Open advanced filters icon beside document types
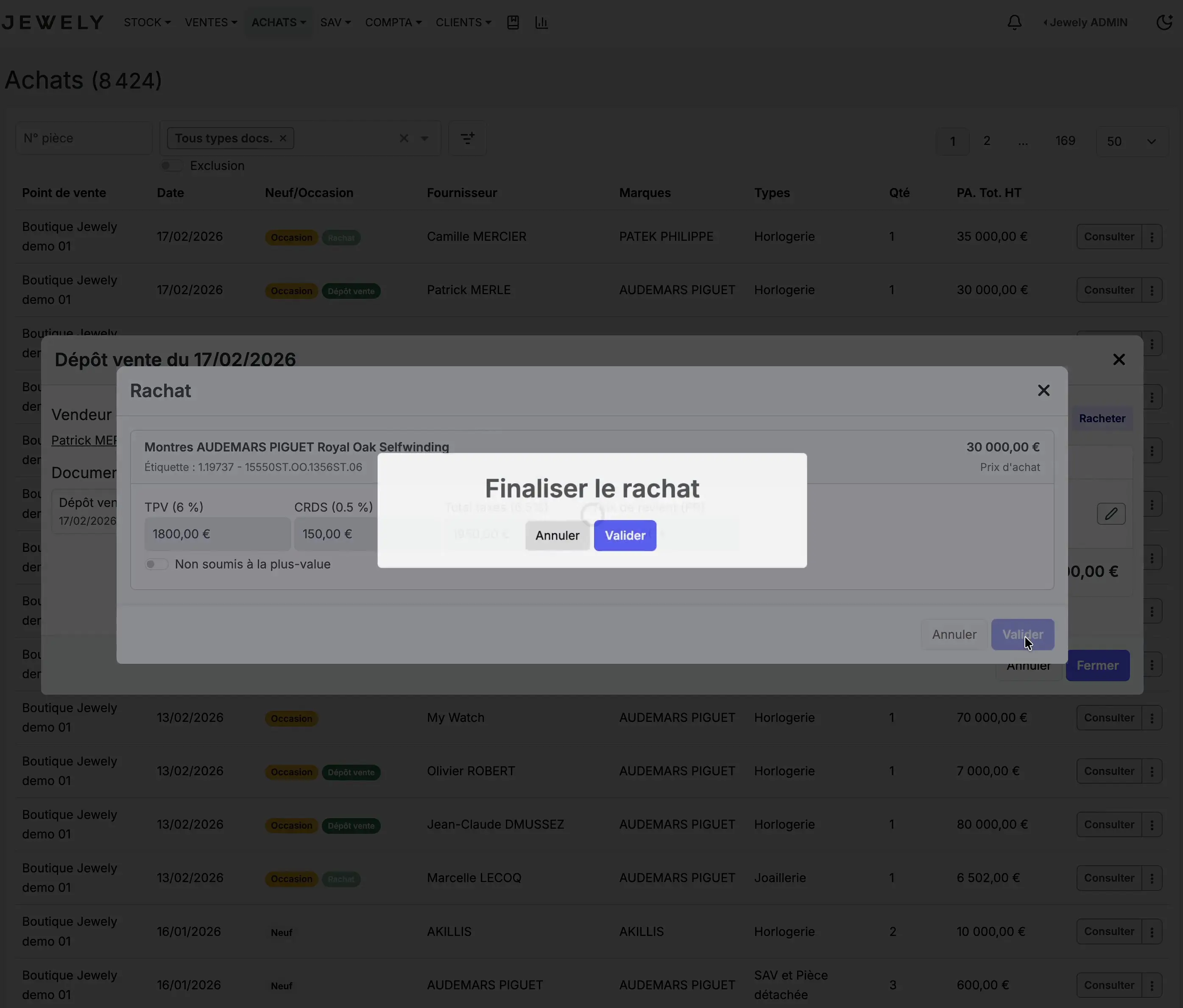Image resolution: width=1183 pixels, height=1008 pixels. [467, 138]
